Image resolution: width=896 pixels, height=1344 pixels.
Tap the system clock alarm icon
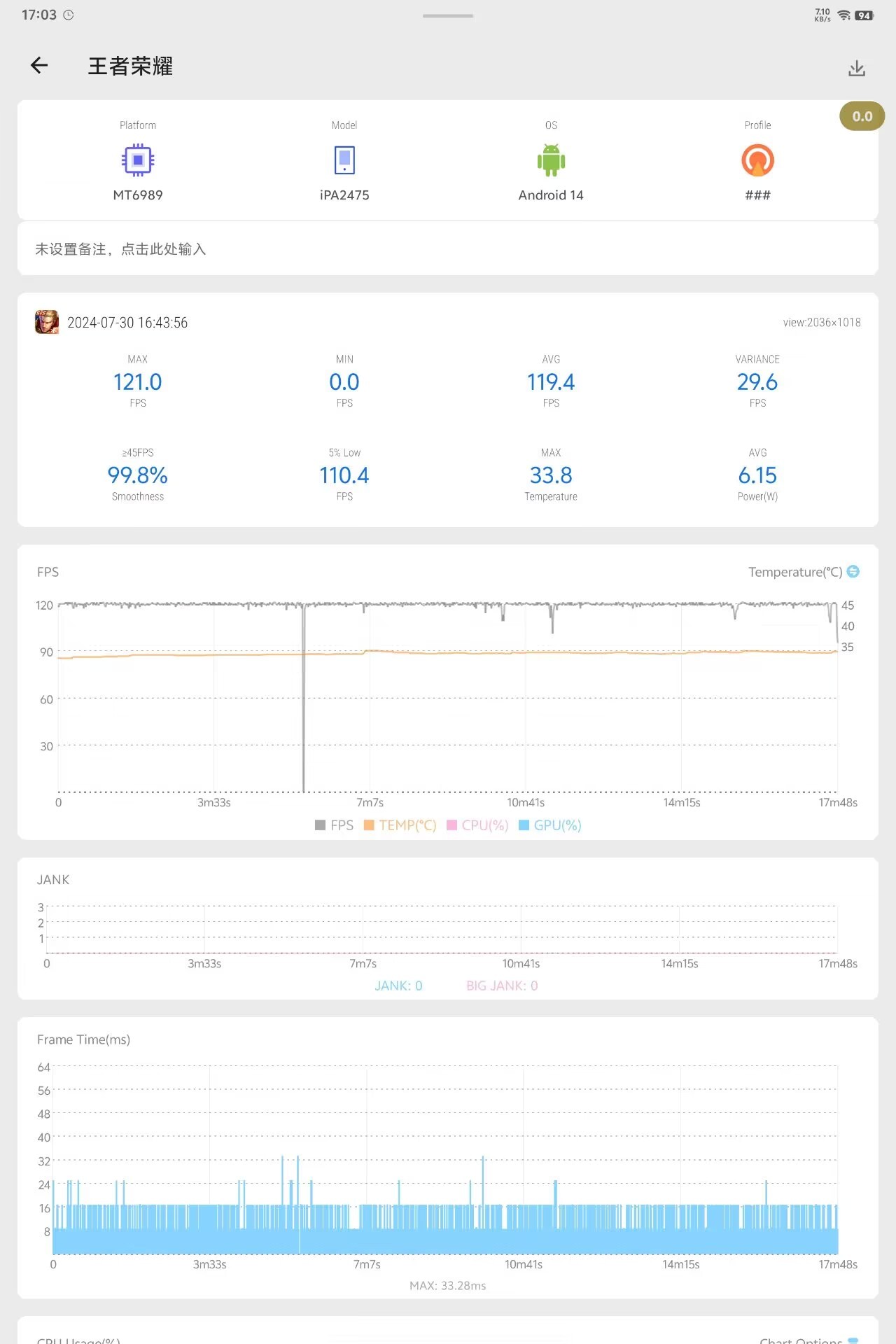[x=69, y=15]
